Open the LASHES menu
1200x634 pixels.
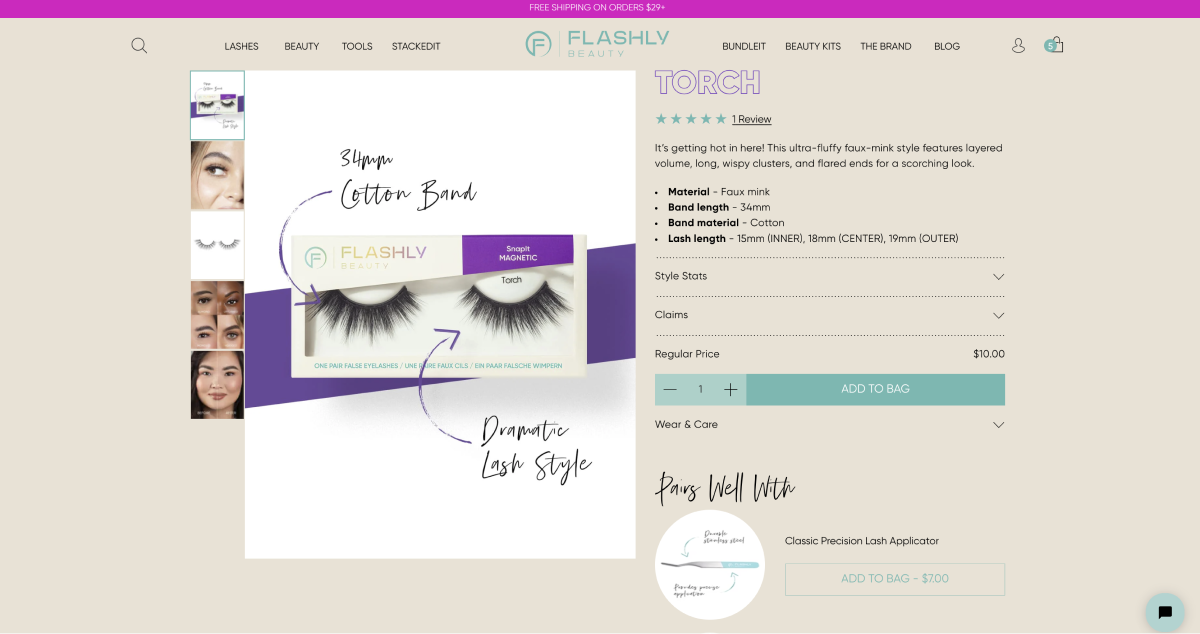click(241, 46)
